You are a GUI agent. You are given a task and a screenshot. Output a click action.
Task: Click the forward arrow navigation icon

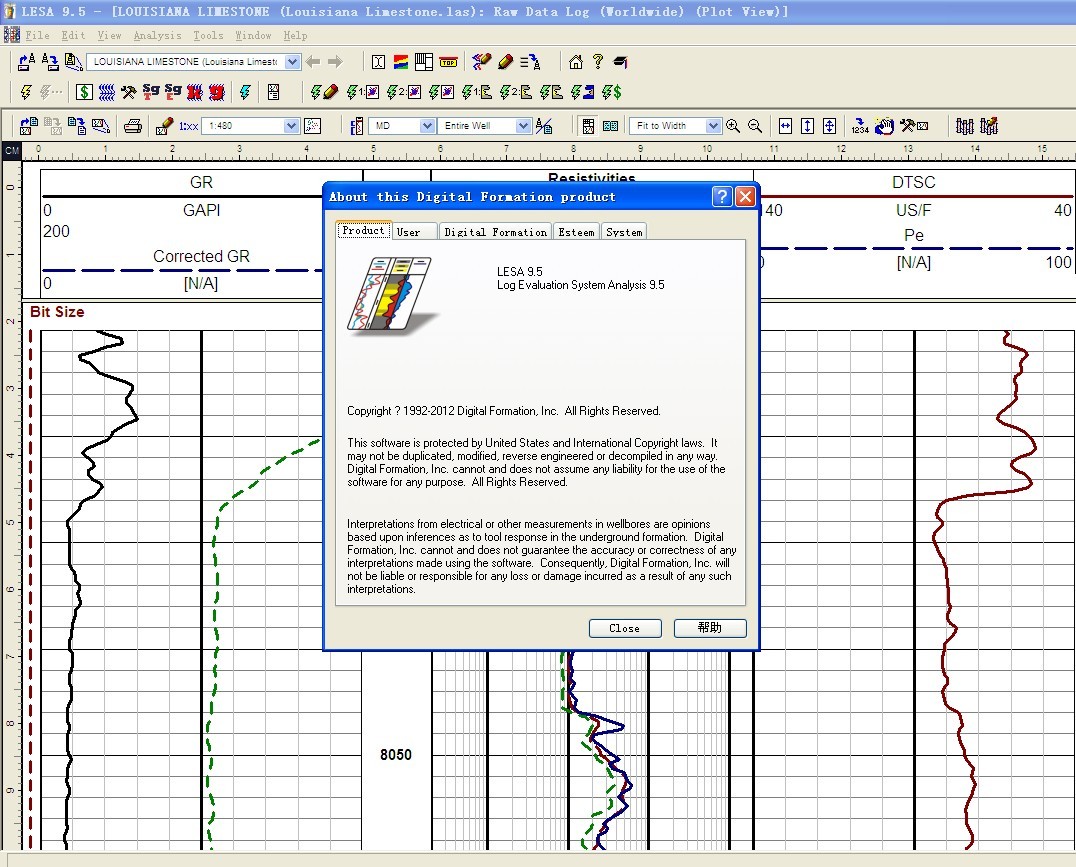click(336, 62)
